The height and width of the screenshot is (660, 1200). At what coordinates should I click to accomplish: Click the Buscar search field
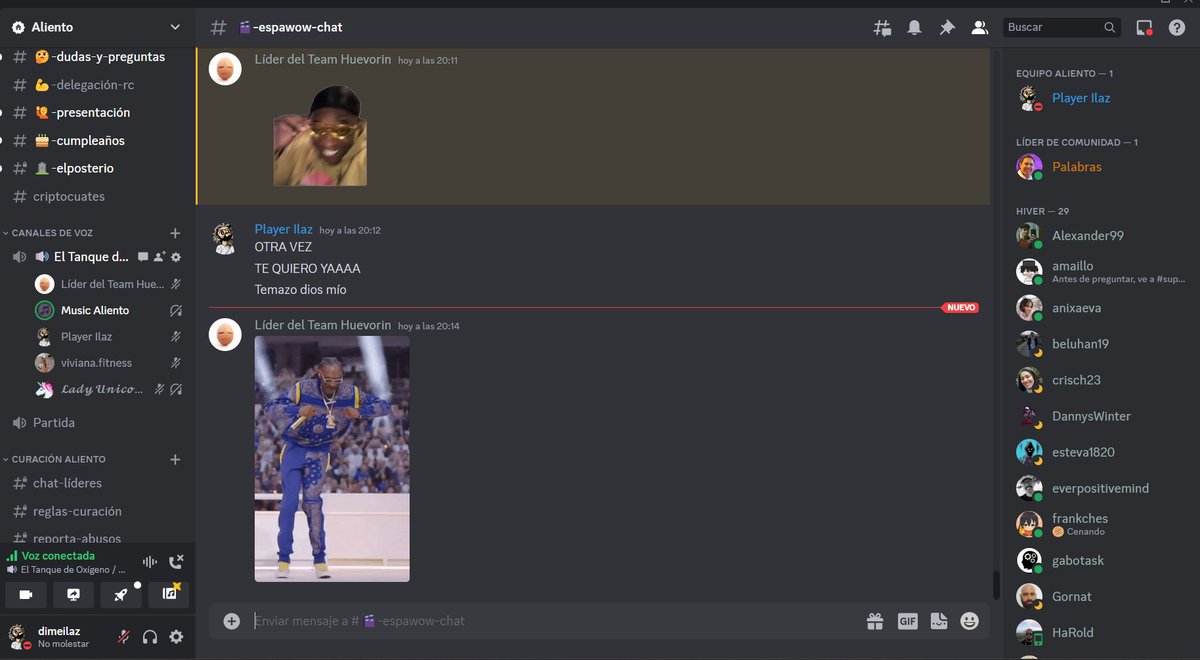[x=1061, y=27]
